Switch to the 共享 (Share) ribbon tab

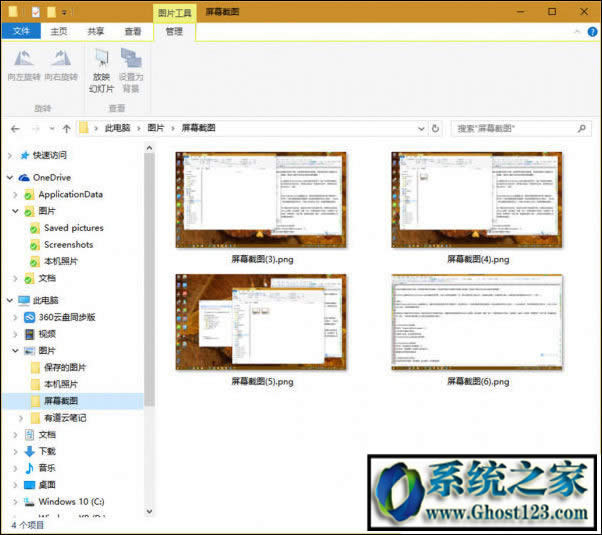[x=96, y=32]
